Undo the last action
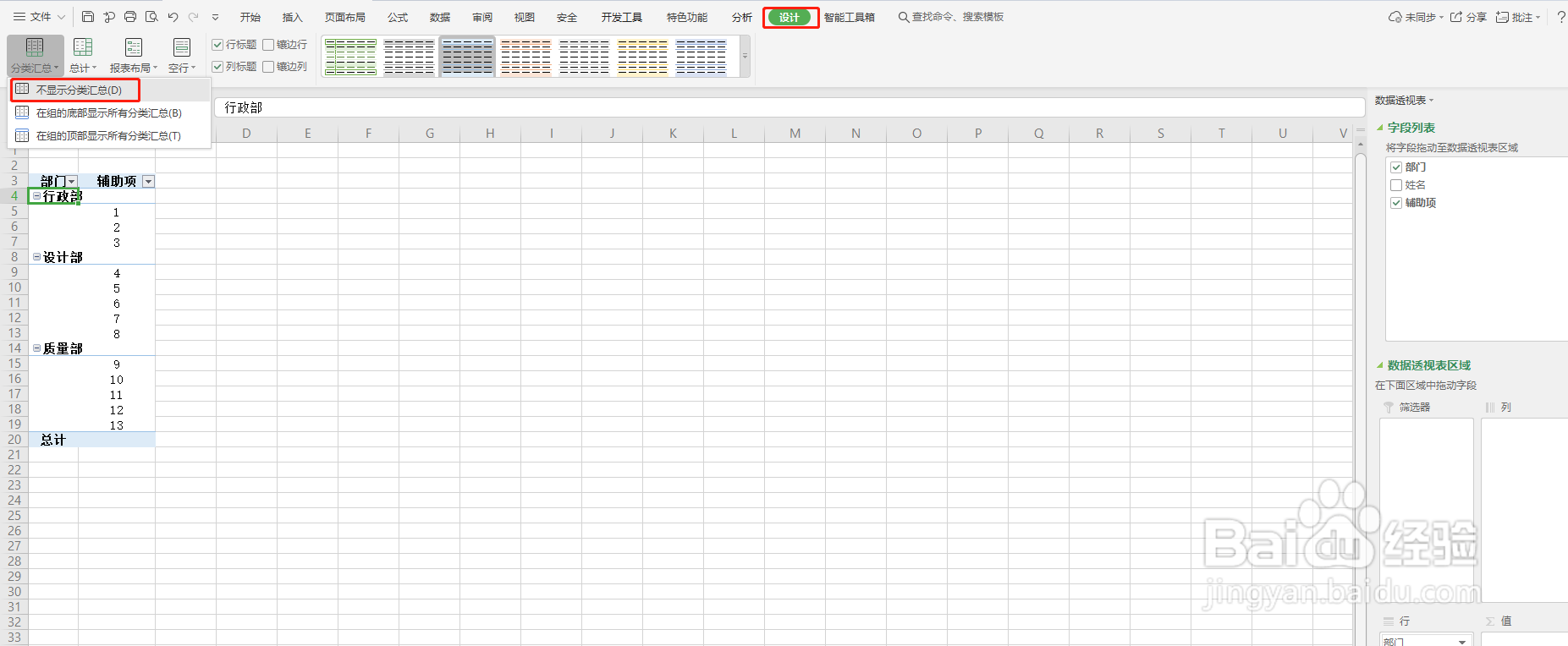The image size is (1568, 646). click(173, 17)
